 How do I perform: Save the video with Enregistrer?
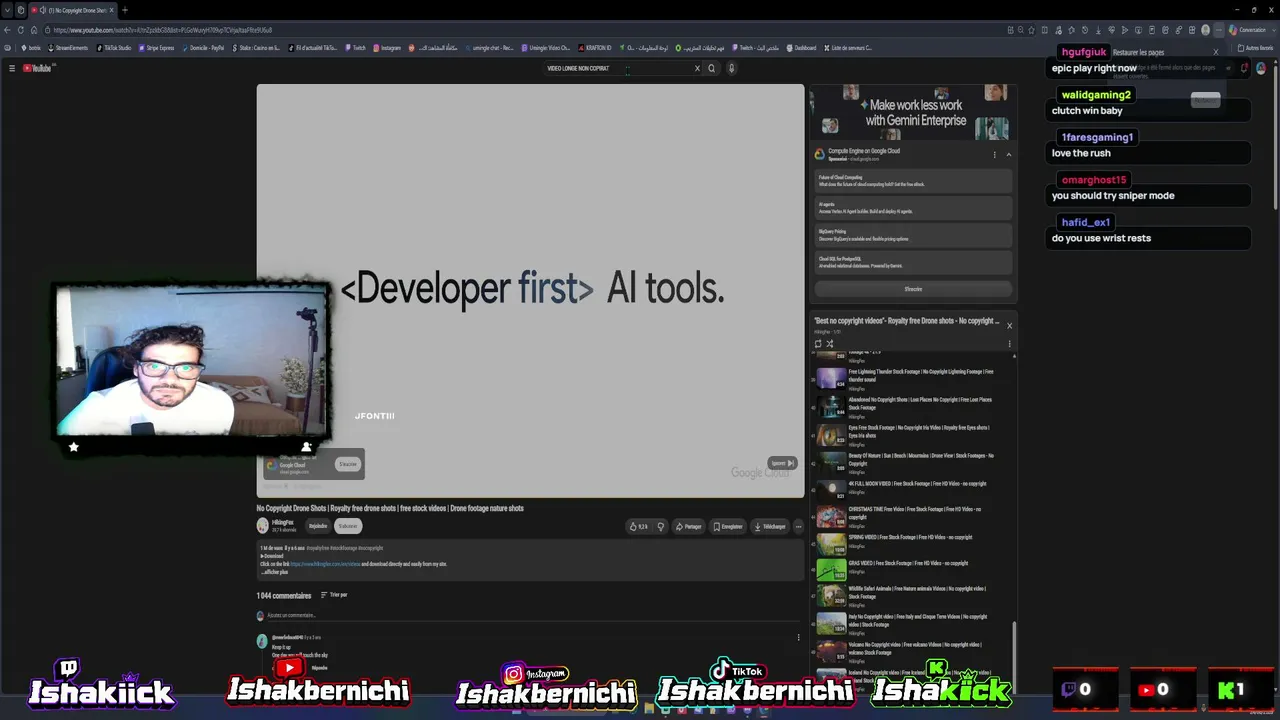(x=728, y=526)
